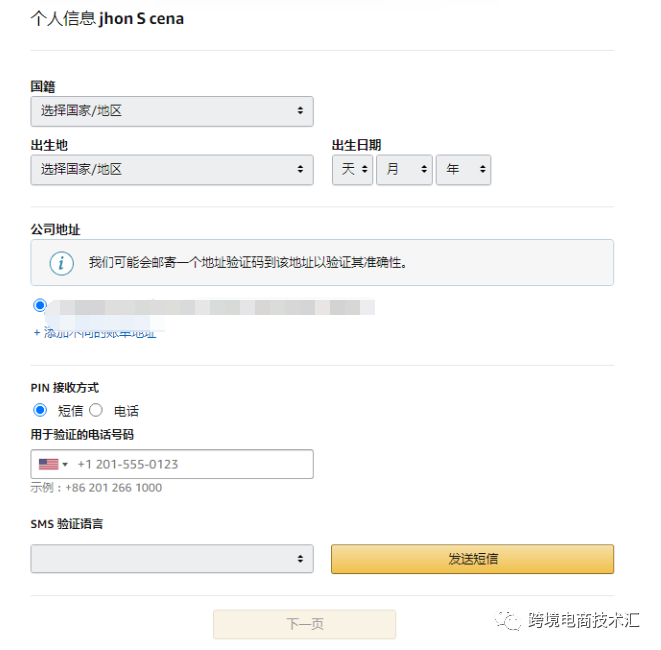The height and width of the screenshot is (650, 661).
Task: Click the WeChat logo watermark icon
Action: coord(511,621)
